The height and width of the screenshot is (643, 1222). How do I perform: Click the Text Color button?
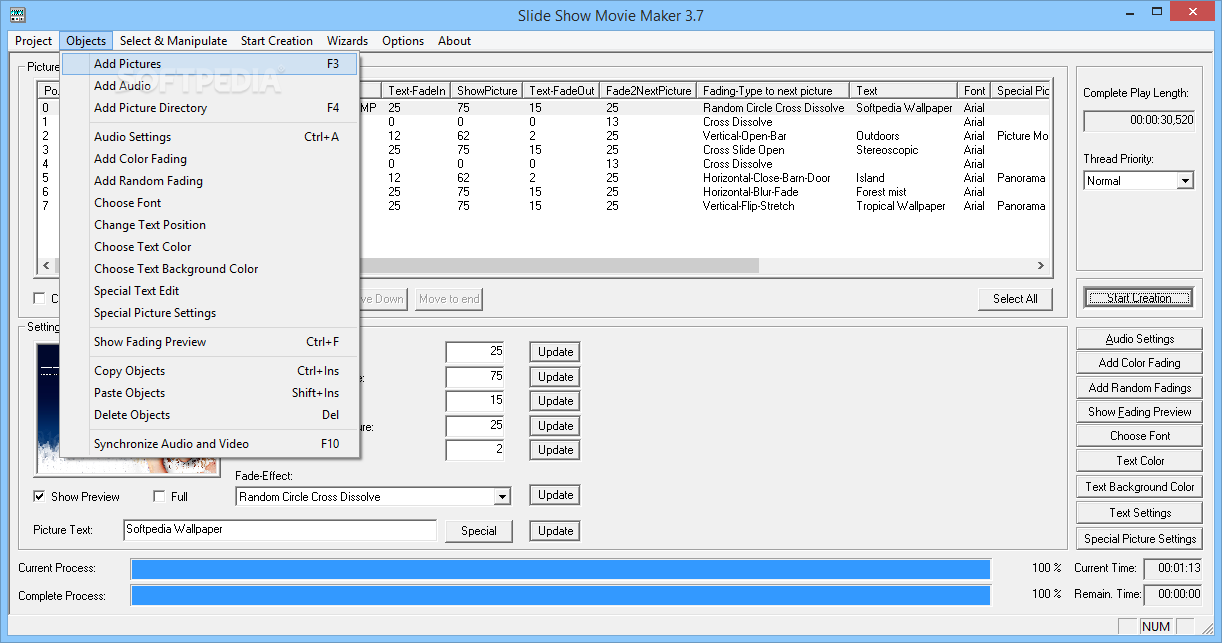click(x=1140, y=461)
